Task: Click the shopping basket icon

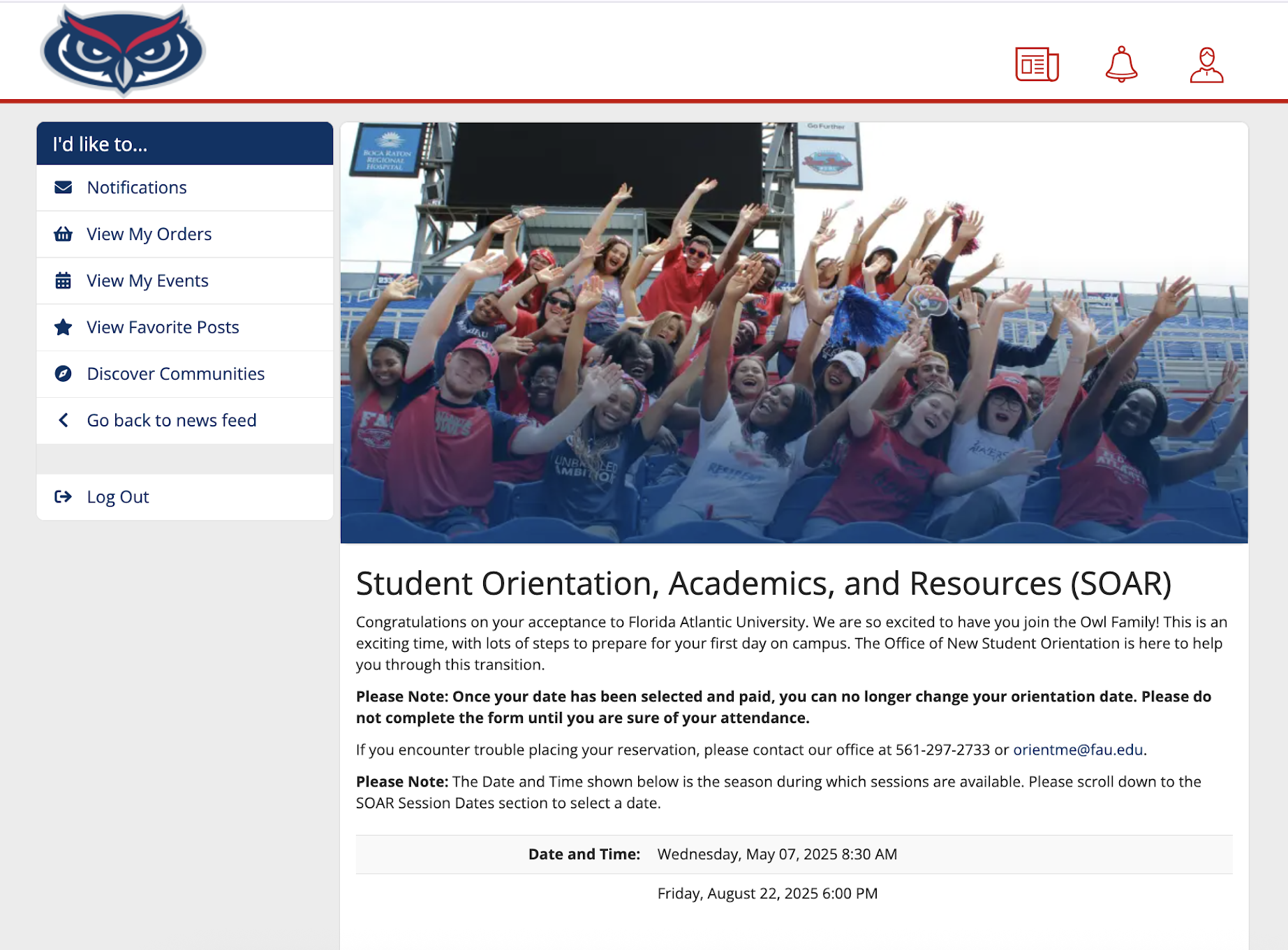Action: pos(64,235)
